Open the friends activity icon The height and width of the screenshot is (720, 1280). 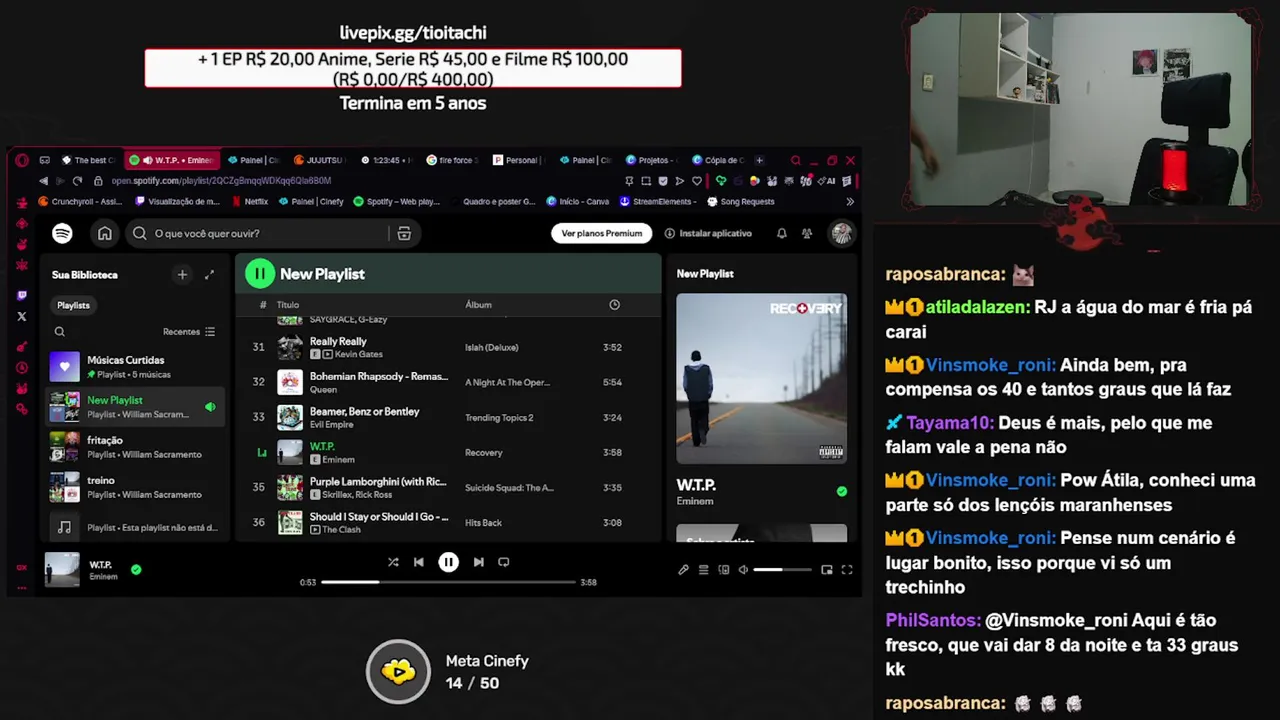pyautogui.click(x=807, y=233)
